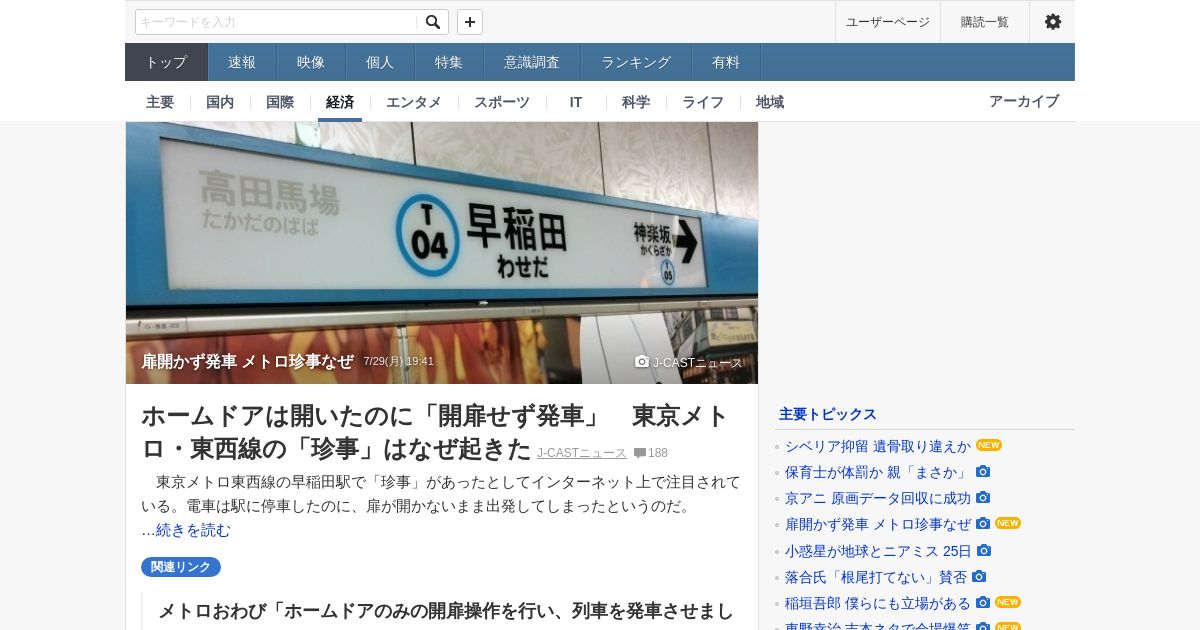Open sidebar topic 扉開かず発車 メトロ珍事なぜ
Viewport: 1200px width, 630px height.
tap(878, 524)
